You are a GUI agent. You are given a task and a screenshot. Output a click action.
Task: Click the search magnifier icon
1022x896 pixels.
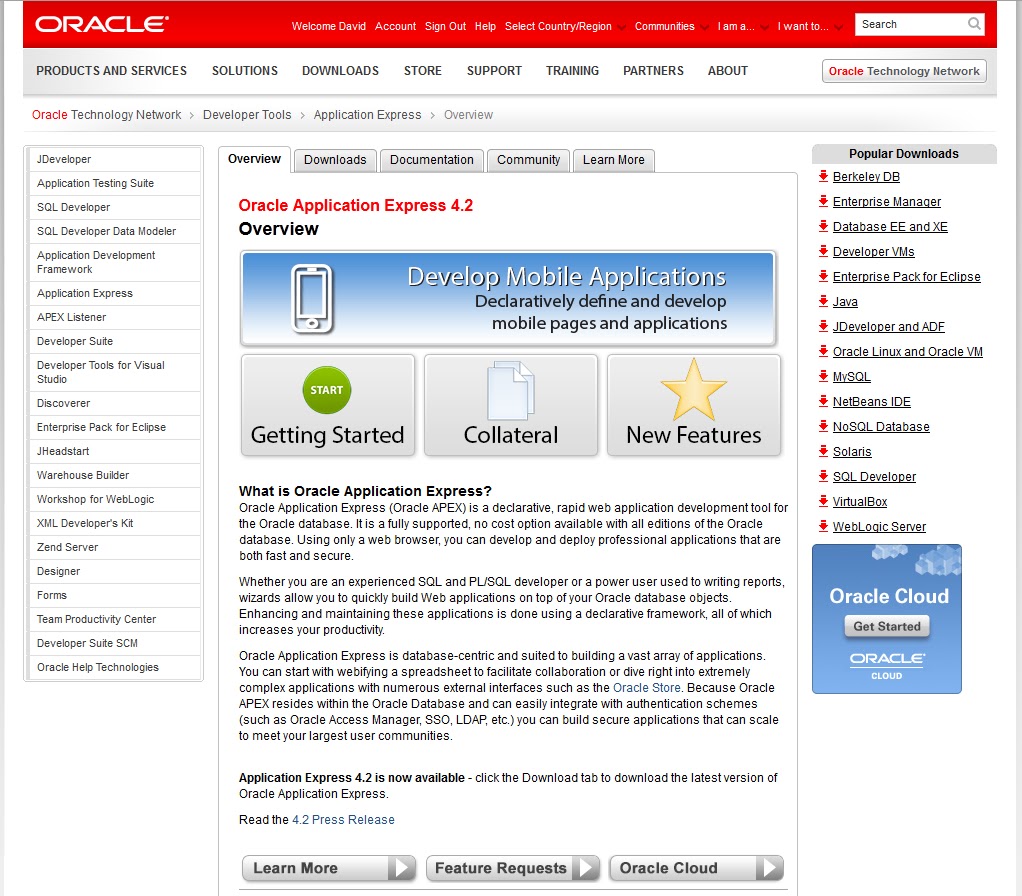click(974, 24)
